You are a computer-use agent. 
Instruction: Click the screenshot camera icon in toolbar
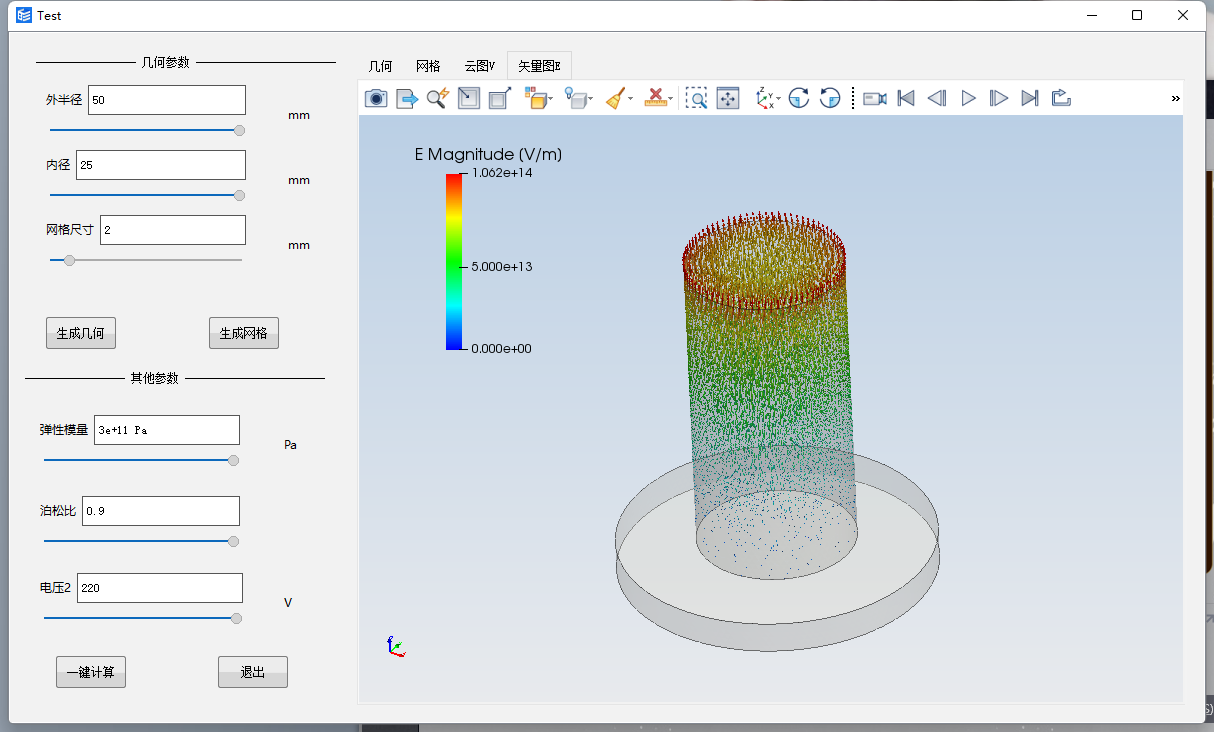(376, 98)
